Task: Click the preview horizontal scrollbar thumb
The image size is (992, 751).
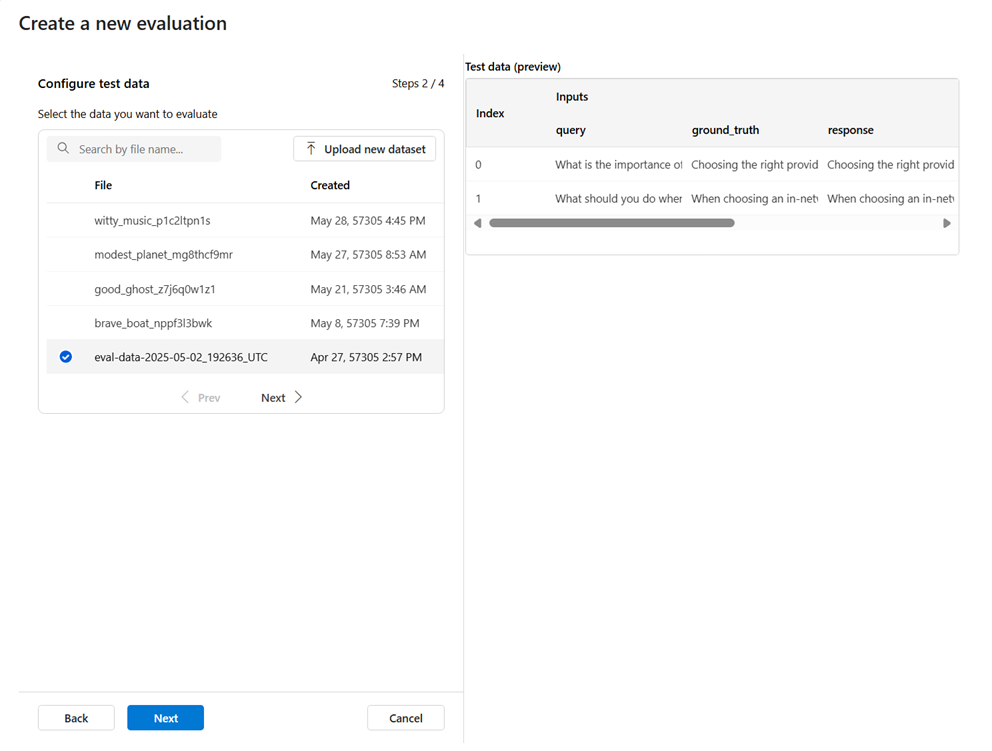Action: click(x=611, y=223)
